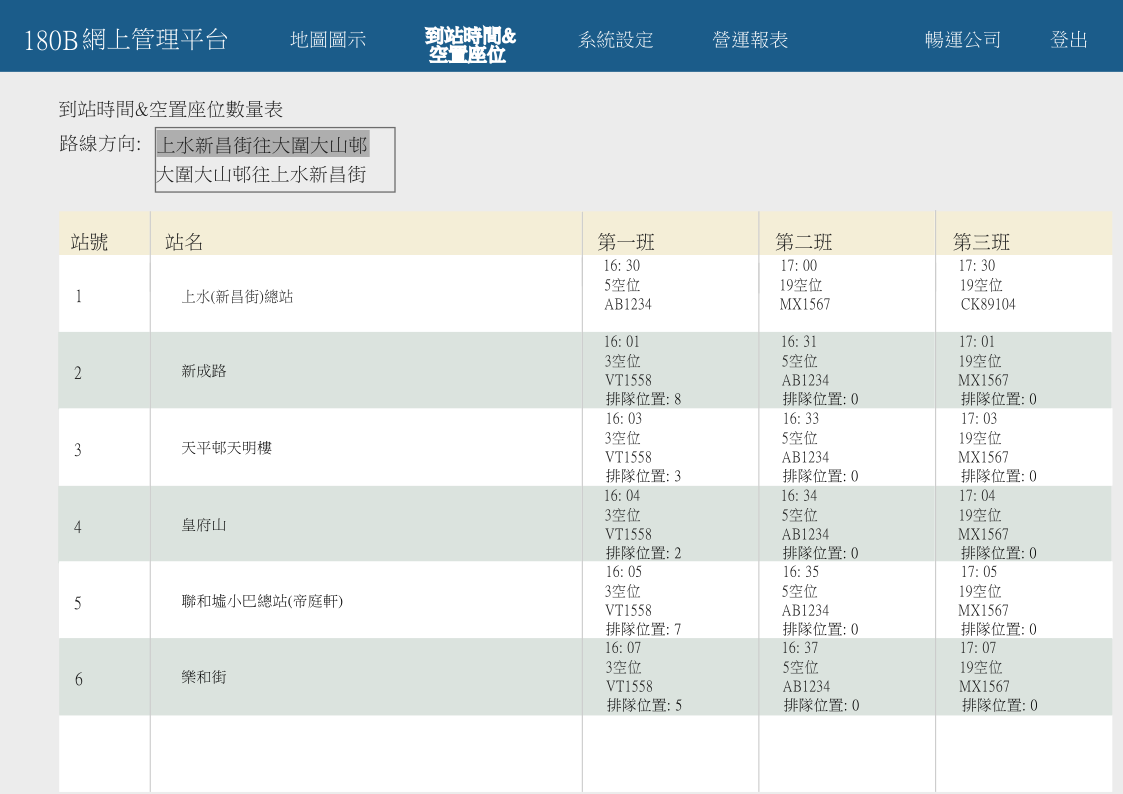
Task: Click 登出 to log out
Action: pos(1068,40)
